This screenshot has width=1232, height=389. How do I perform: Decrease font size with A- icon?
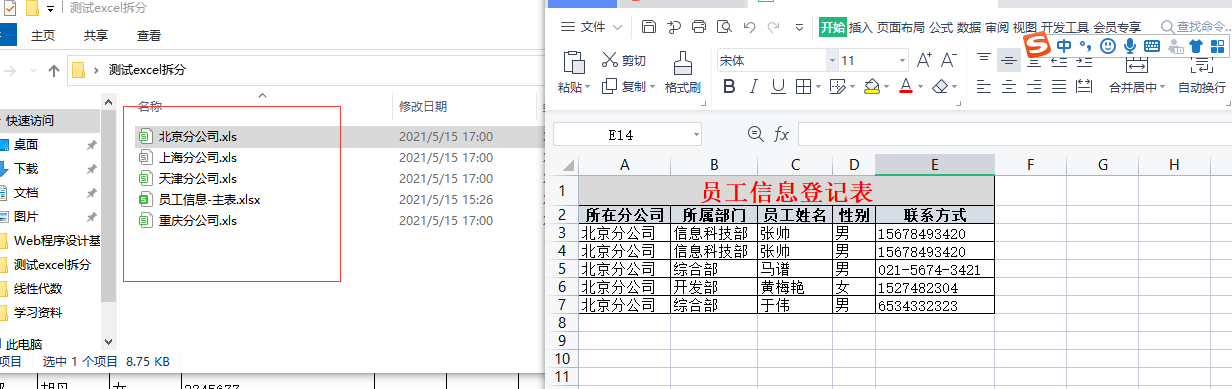coord(950,60)
